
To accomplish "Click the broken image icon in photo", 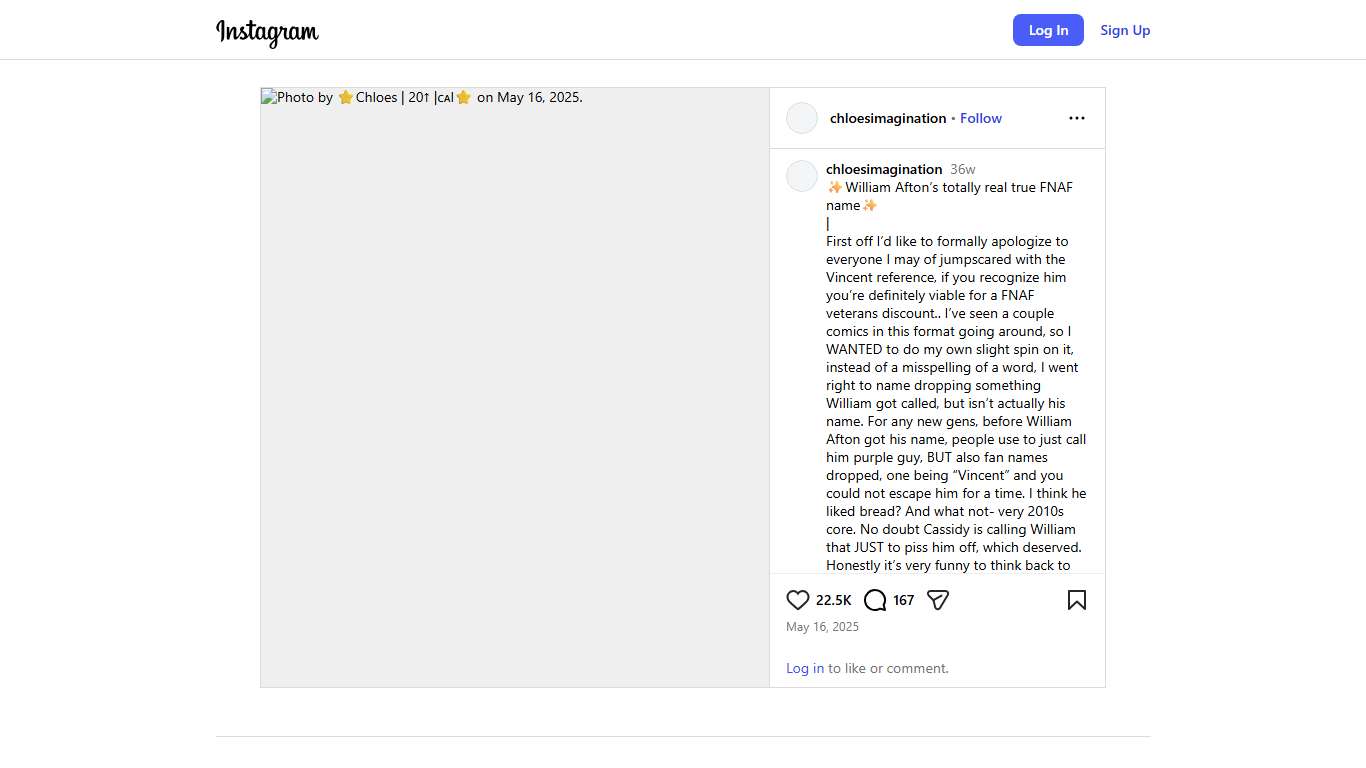I will [x=269, y=97].
